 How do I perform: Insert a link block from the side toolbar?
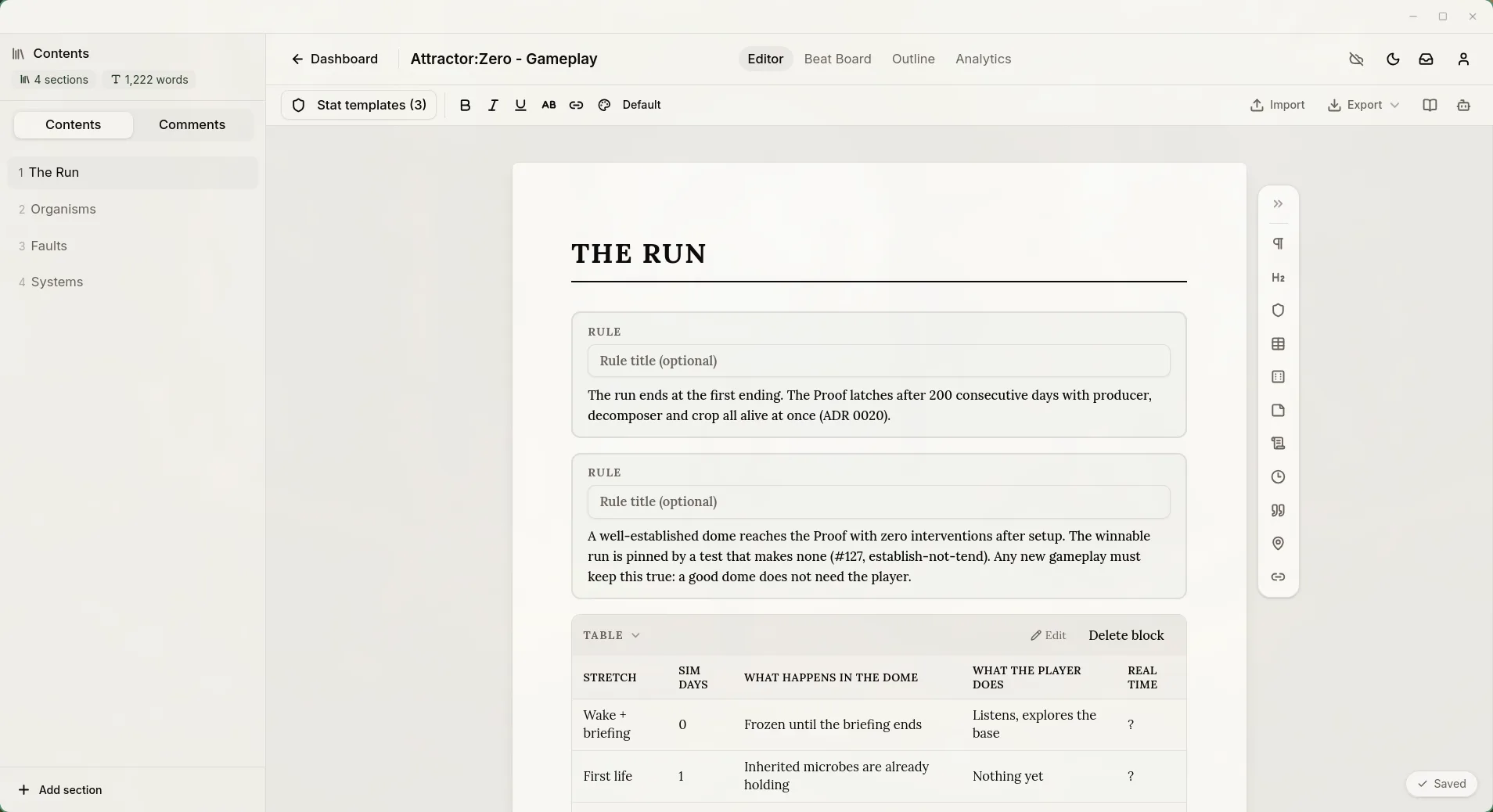coord(1278,577)
